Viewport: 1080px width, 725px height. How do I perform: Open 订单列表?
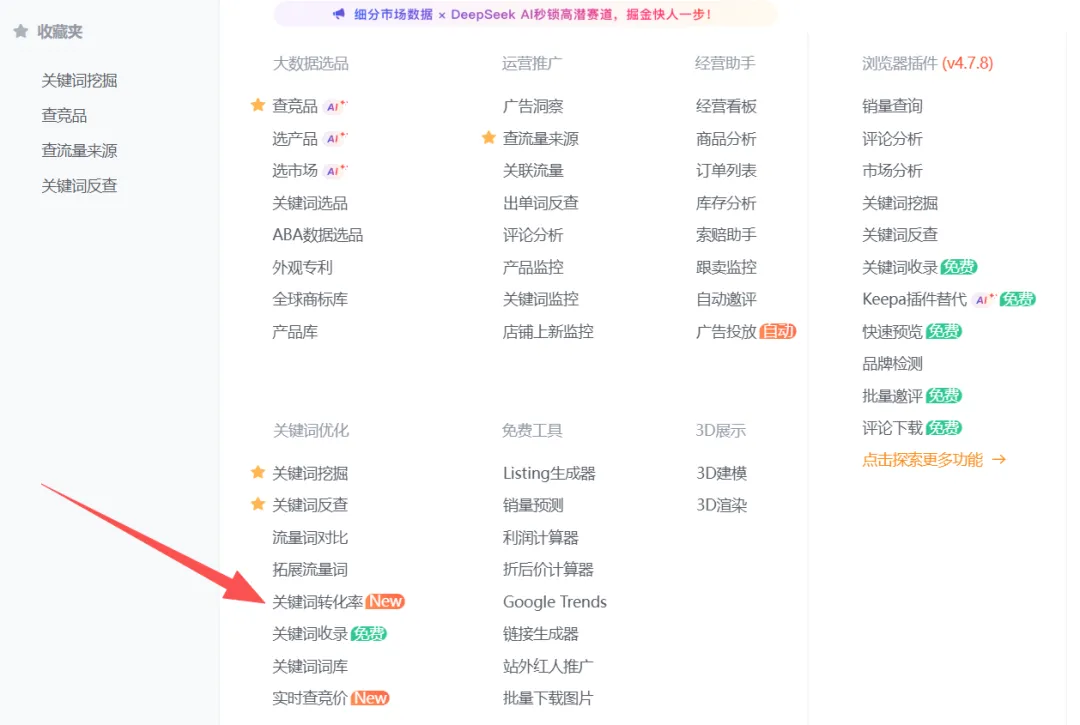point(726,171)
